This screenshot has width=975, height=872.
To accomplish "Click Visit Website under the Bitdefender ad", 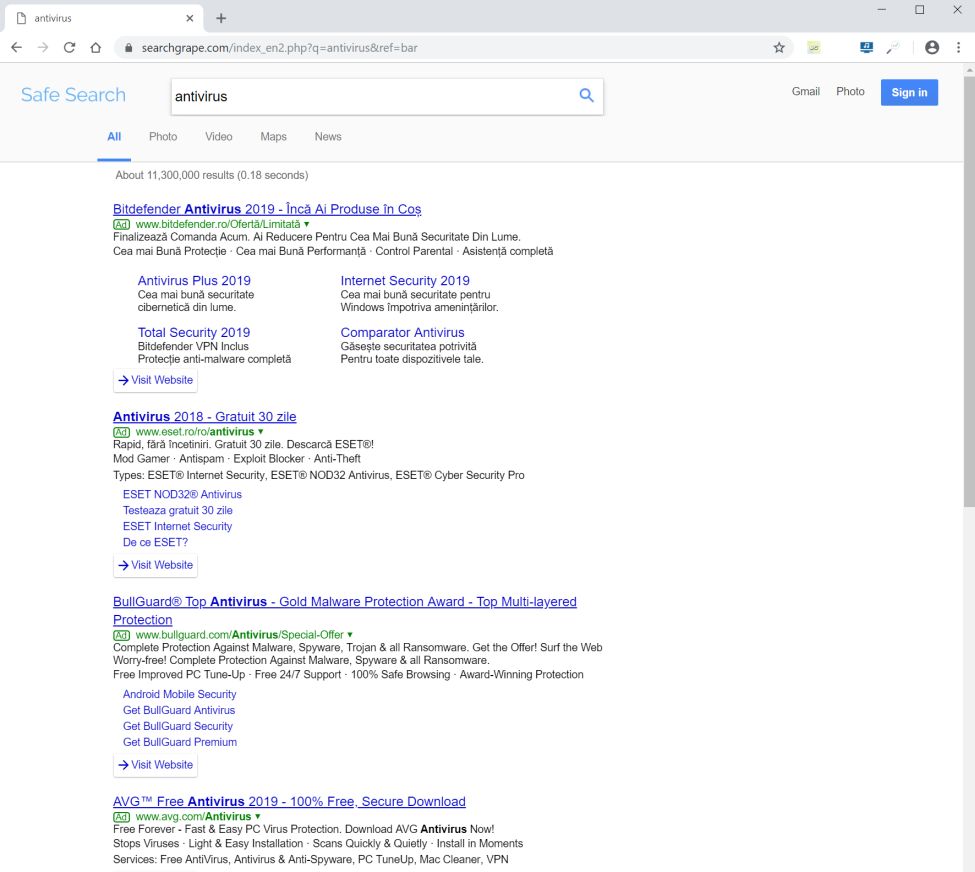I will coord(155,380).
